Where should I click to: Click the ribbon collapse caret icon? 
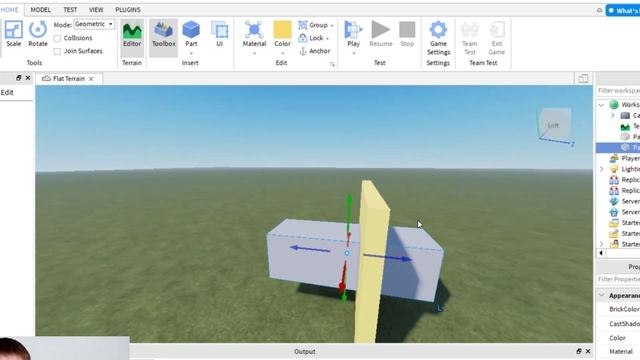[x=599, y=10]
